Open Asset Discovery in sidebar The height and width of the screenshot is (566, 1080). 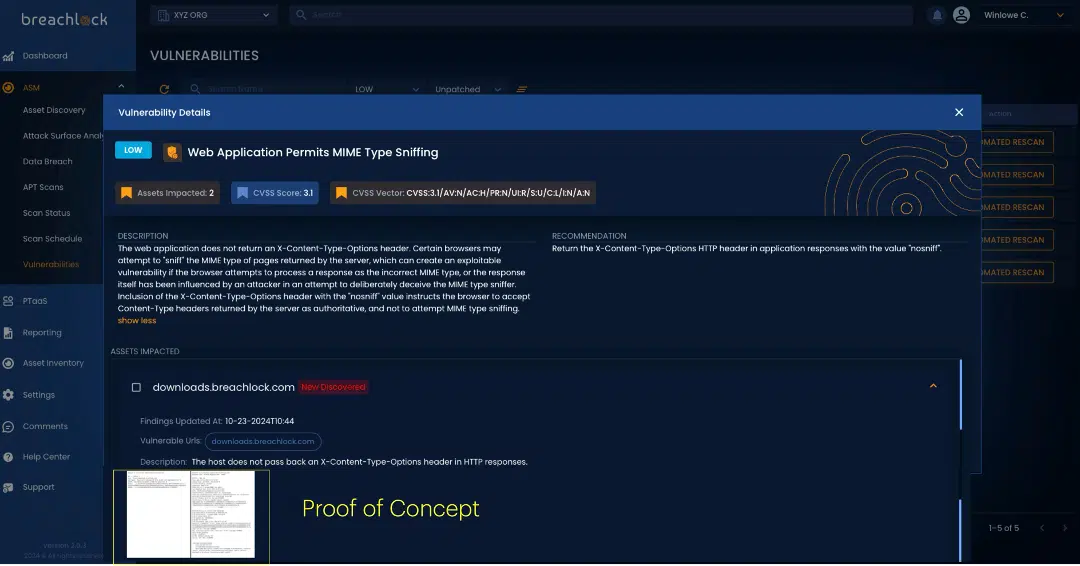(54, 110)
